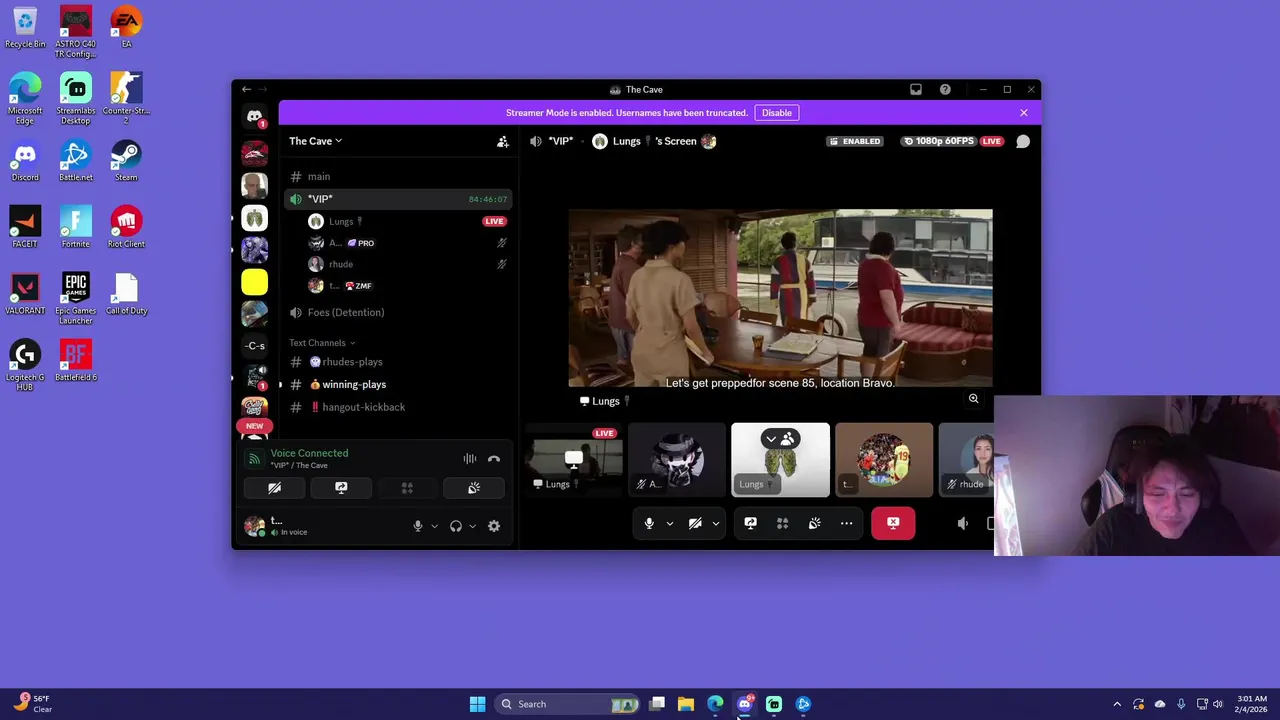This screenshot has width=1280, height=720.
Task: Select Lungs live user in VIP list
Action: coord(408,221)
